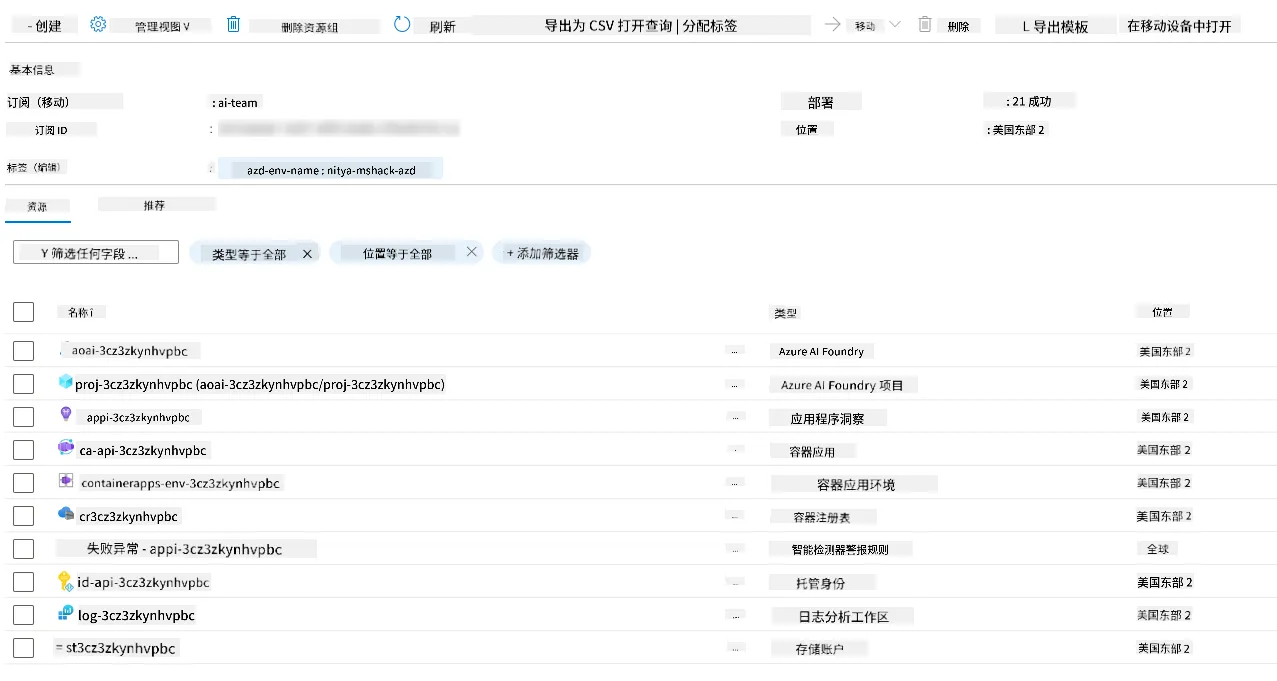
Task: Open the 管理视图 dropdown menu
Action: (x=162, y=26)
